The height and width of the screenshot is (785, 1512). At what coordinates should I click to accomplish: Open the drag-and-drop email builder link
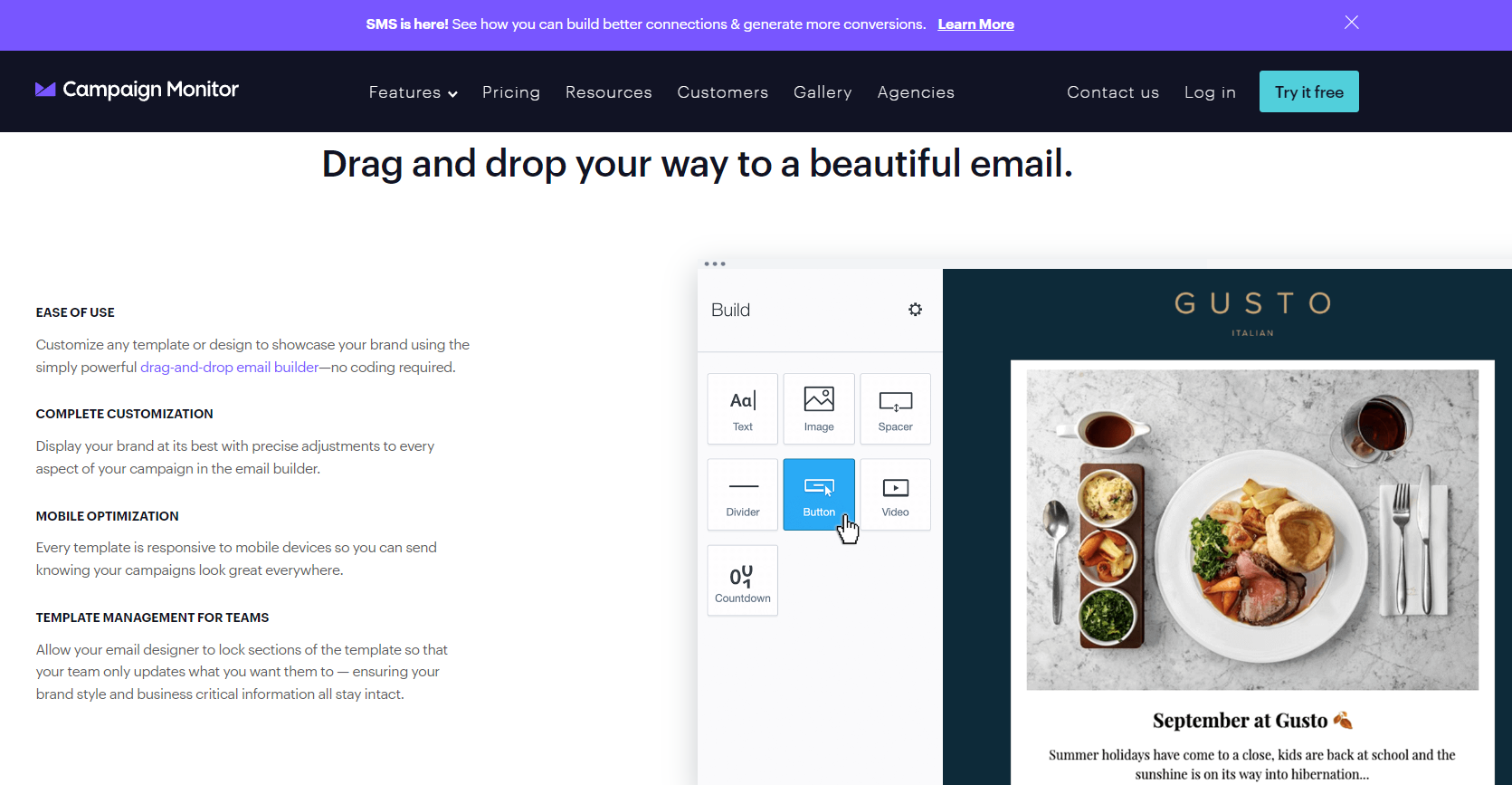(x=229, y=368)
